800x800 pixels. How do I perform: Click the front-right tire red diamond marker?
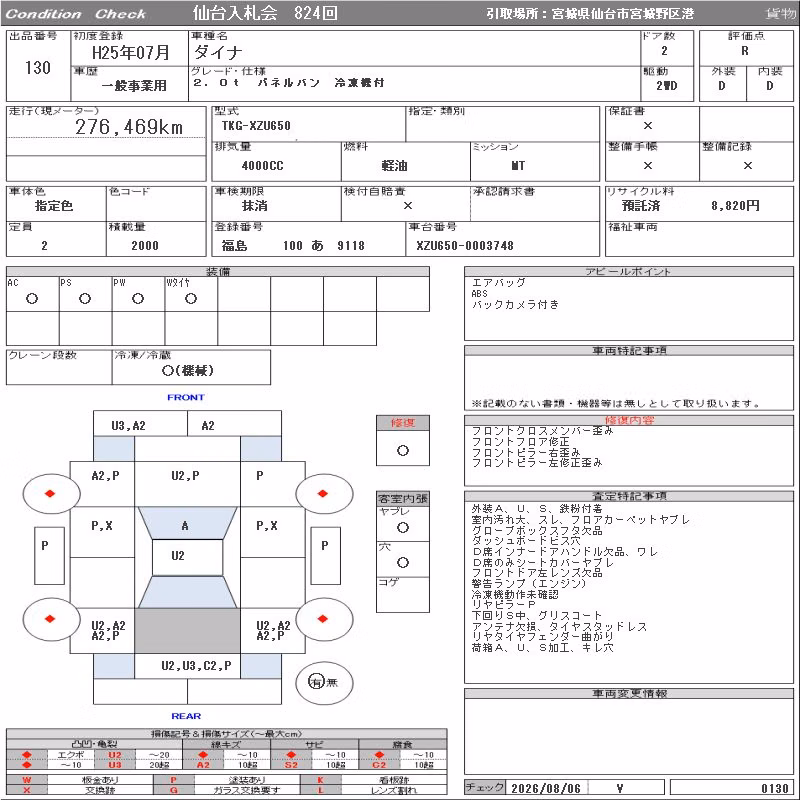(x=322, y=493)
